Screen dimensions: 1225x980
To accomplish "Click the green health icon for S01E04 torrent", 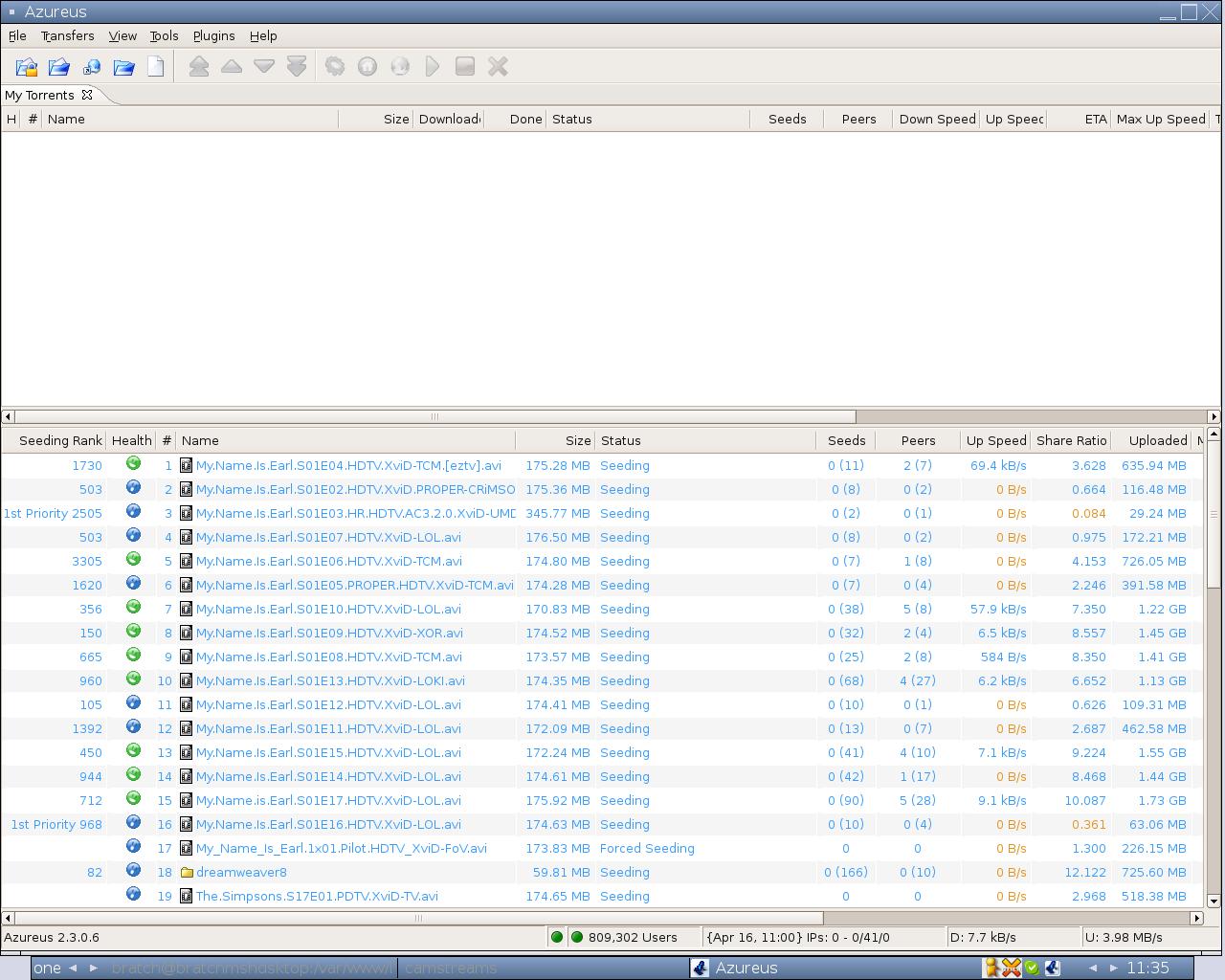I will 133,464.
